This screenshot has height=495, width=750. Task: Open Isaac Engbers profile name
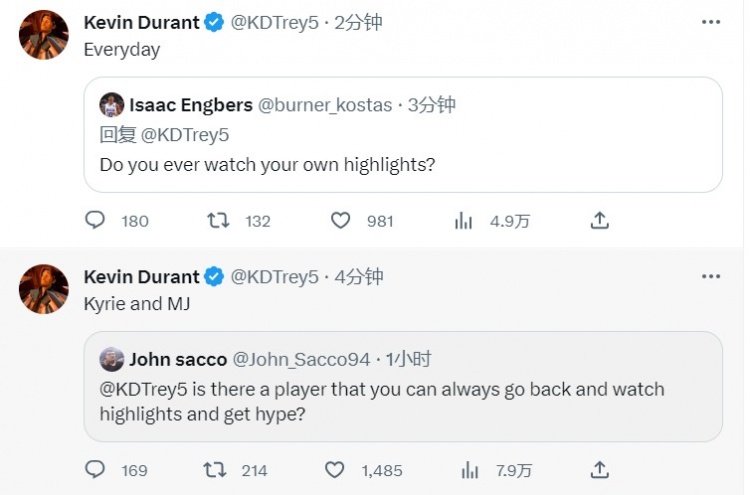[191, 105]
